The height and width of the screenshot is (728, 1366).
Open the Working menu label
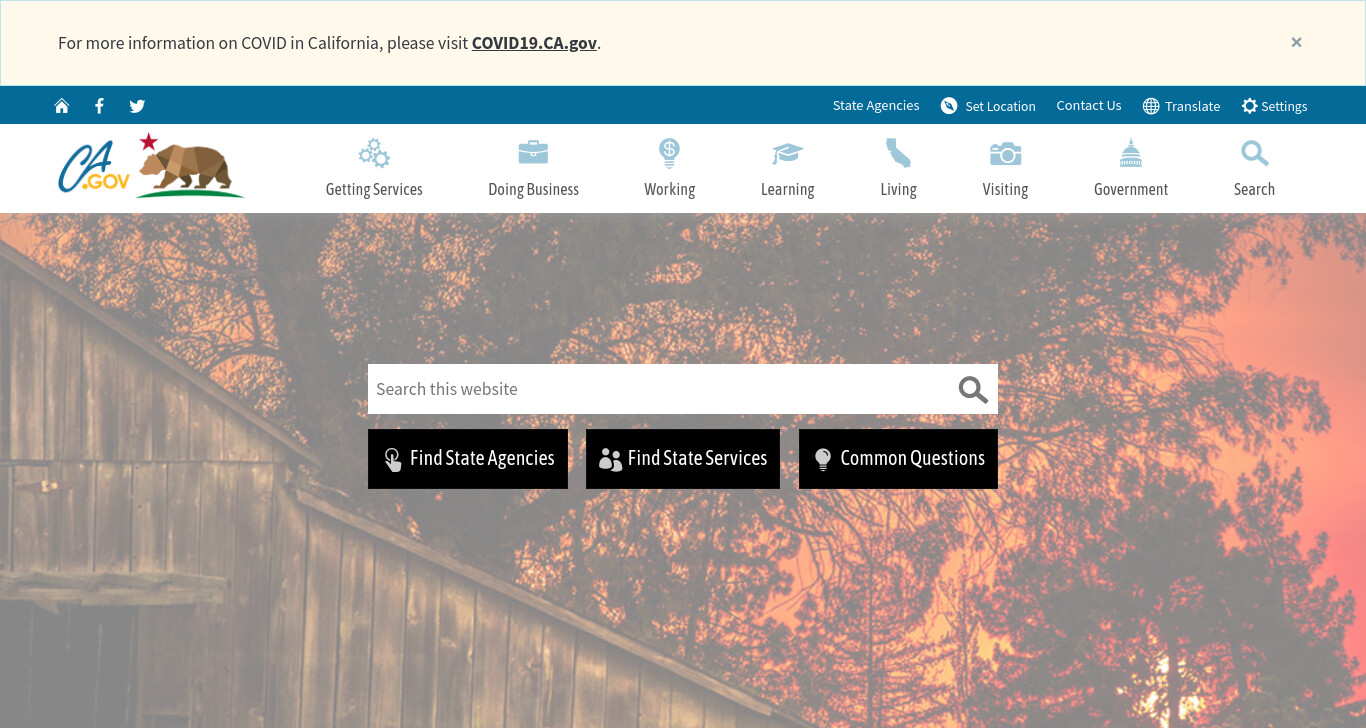[x=669, y=189]
